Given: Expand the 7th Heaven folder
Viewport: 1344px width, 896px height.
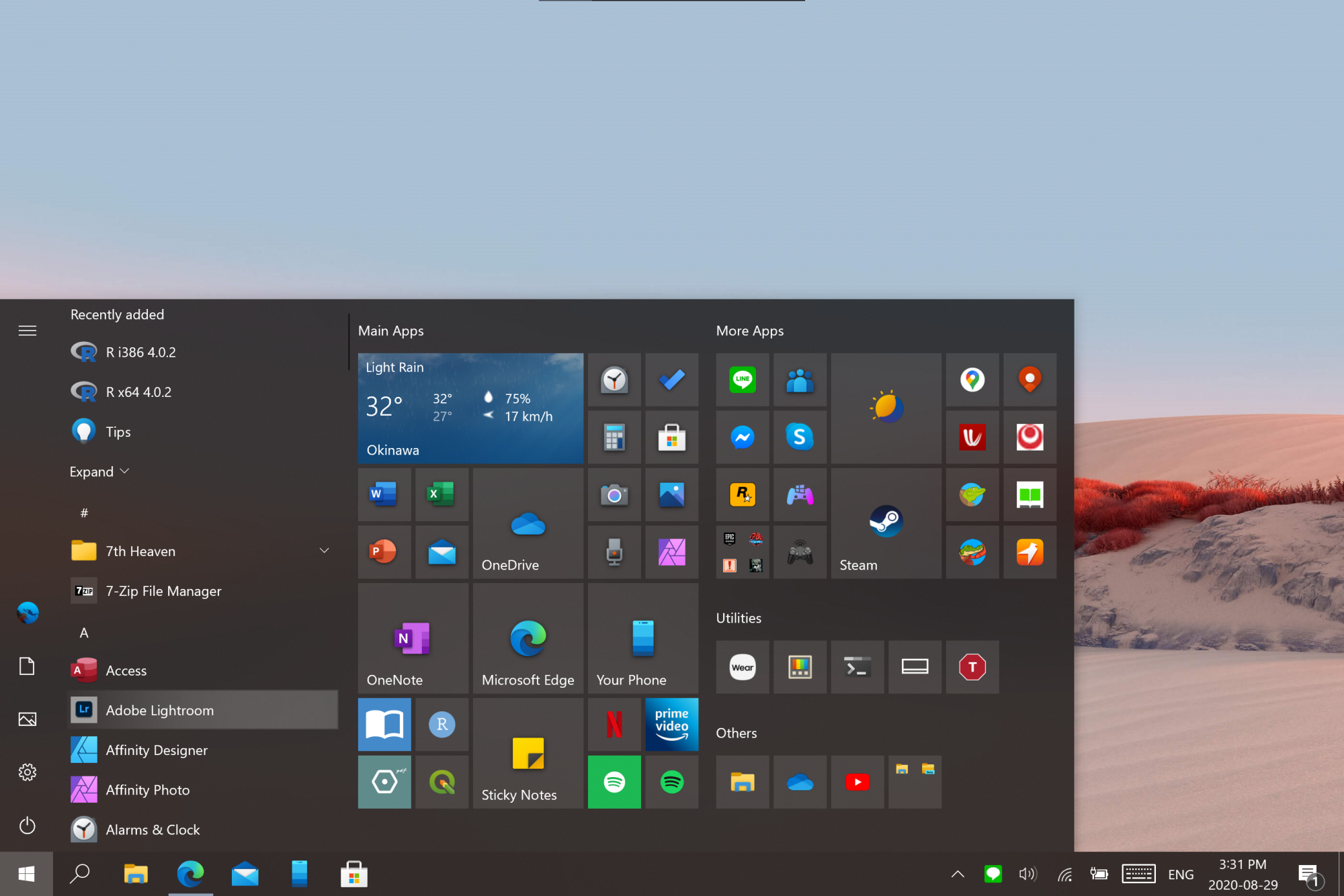Looking at the screenshot, I should 324,551.
